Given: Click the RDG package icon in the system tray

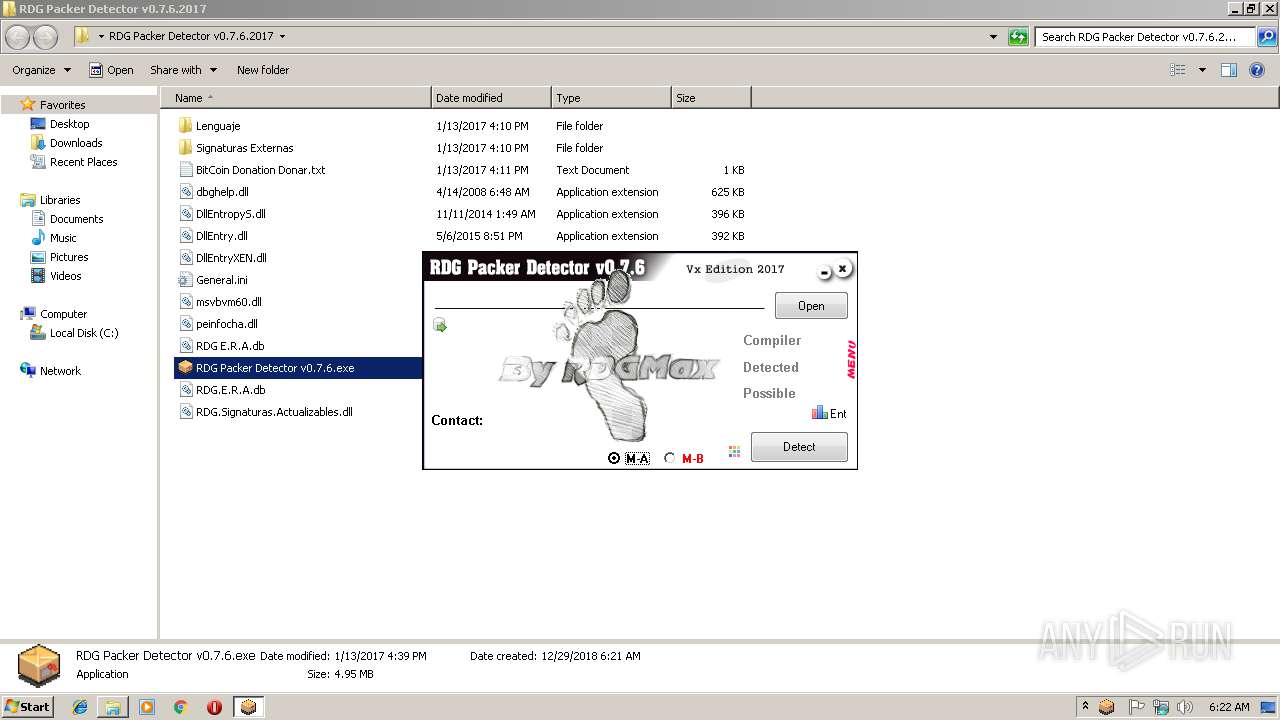Looking at the screenshot, I should [1107, 707].
